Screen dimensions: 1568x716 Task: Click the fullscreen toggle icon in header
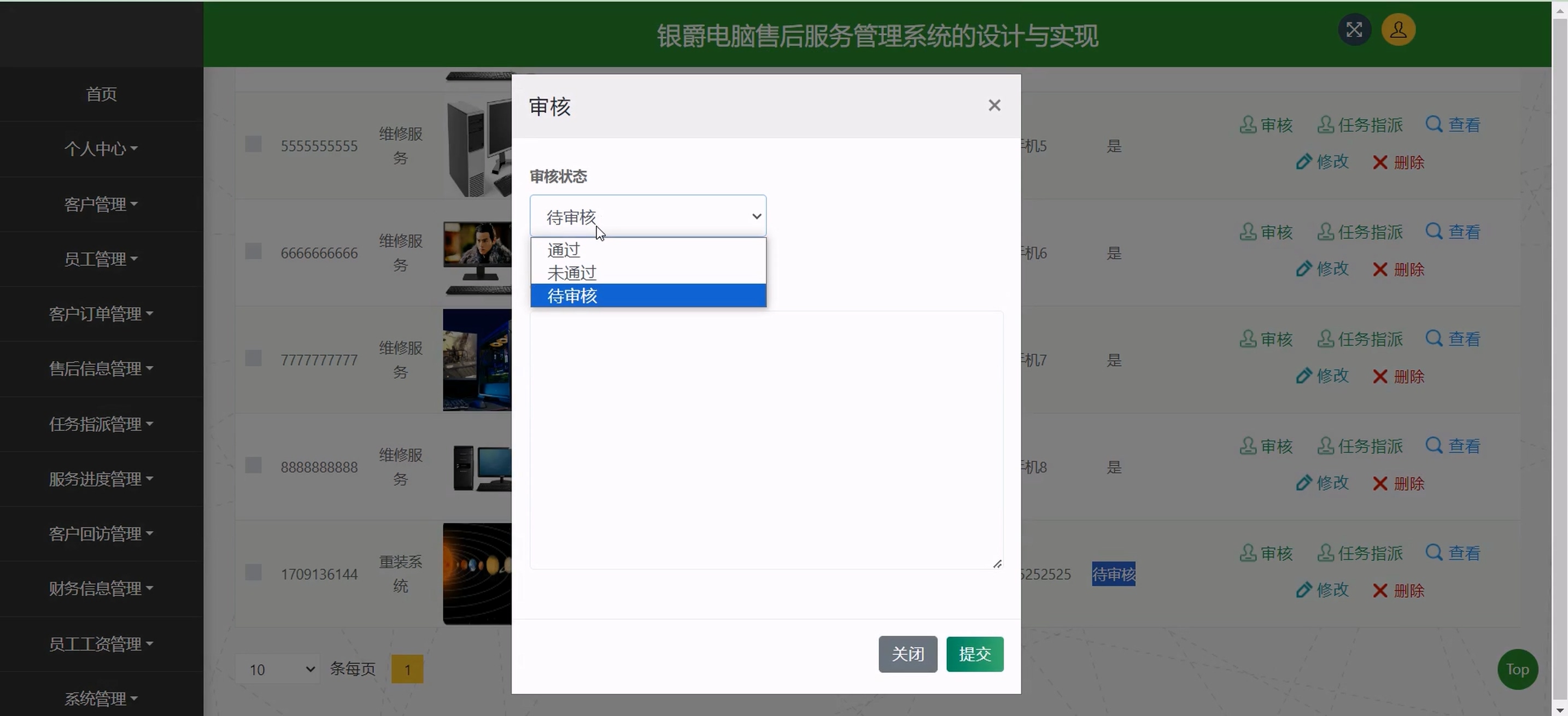pos(1354,30)
